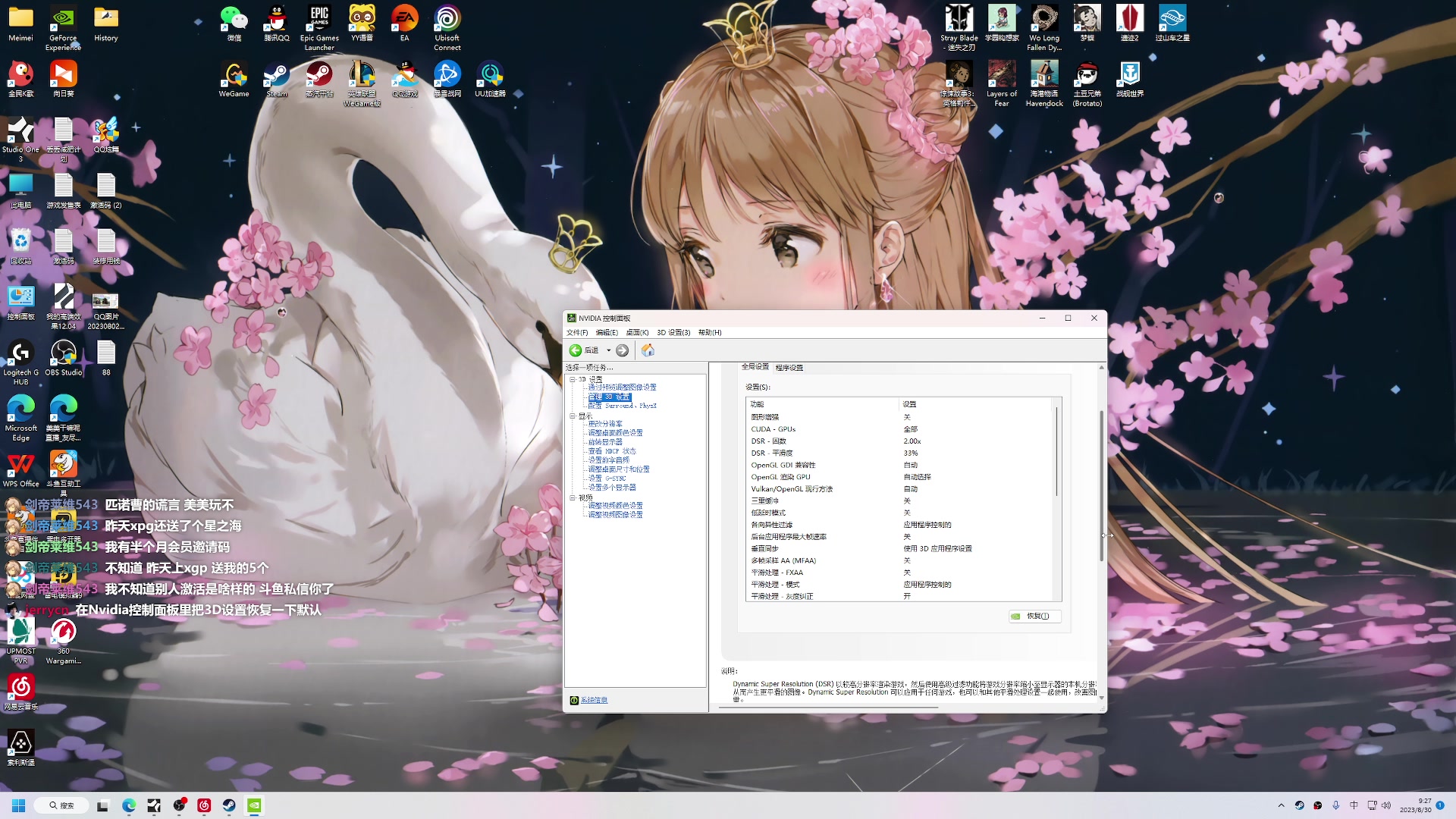Open the NVIDIA control panel taskbar icon

254,805
